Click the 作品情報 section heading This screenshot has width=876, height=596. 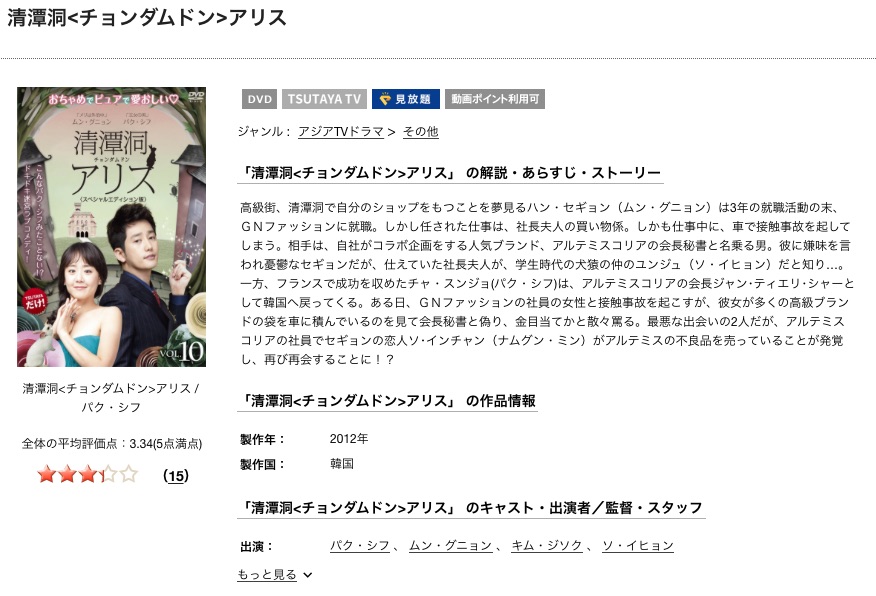387,400
